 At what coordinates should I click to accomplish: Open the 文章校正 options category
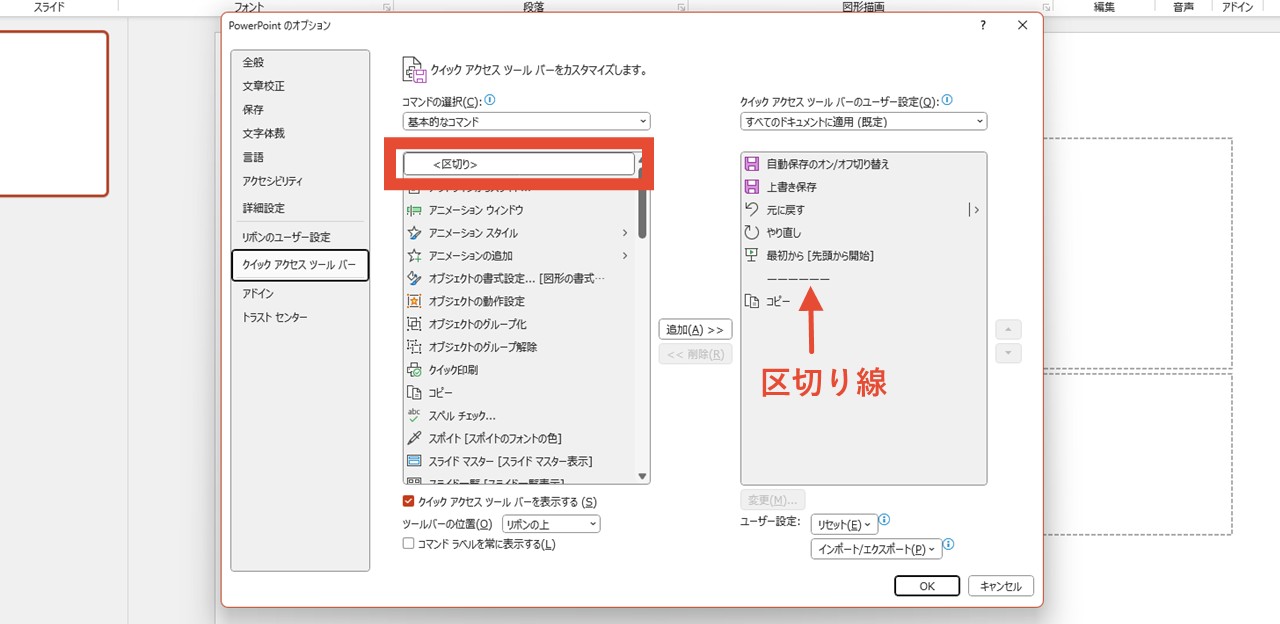(300, 86)
